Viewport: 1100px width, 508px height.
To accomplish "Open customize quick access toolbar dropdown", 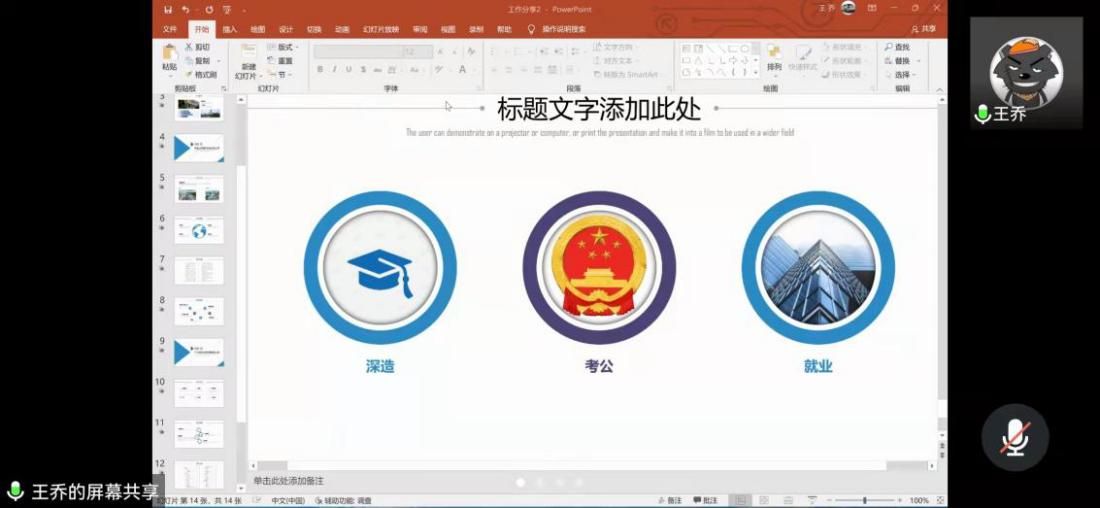I will tap(243, 11).
